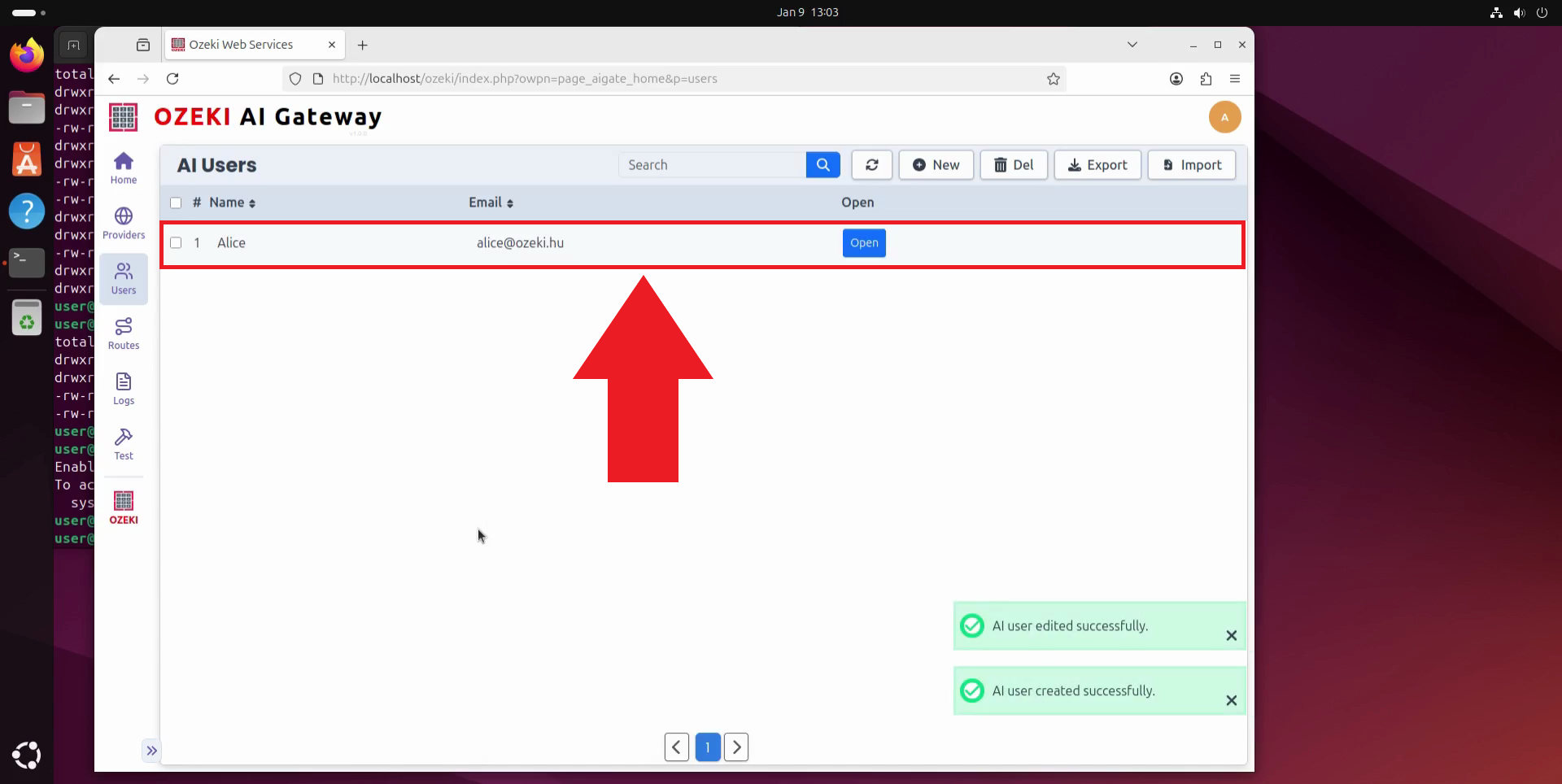Check the select-all checkbox in table header
The image size is (1562, 784).
pyautogui.click(x=176, y=203)
